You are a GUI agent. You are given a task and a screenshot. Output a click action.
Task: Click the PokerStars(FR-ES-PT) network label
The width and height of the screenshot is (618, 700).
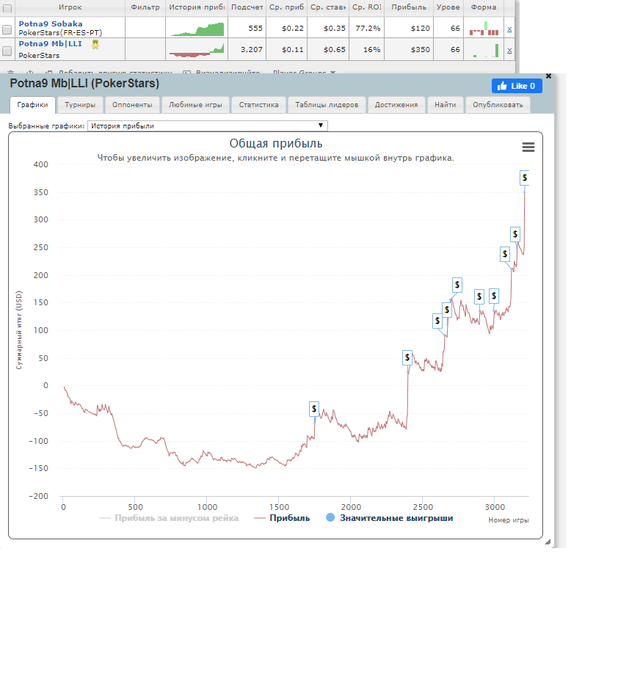click(x=60, y=33)
